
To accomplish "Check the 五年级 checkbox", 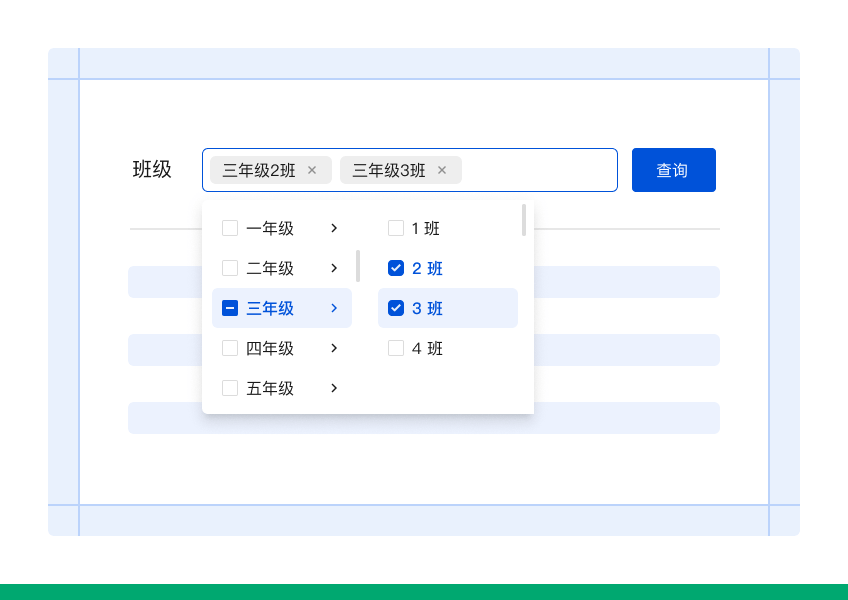I will click(230, 388).
